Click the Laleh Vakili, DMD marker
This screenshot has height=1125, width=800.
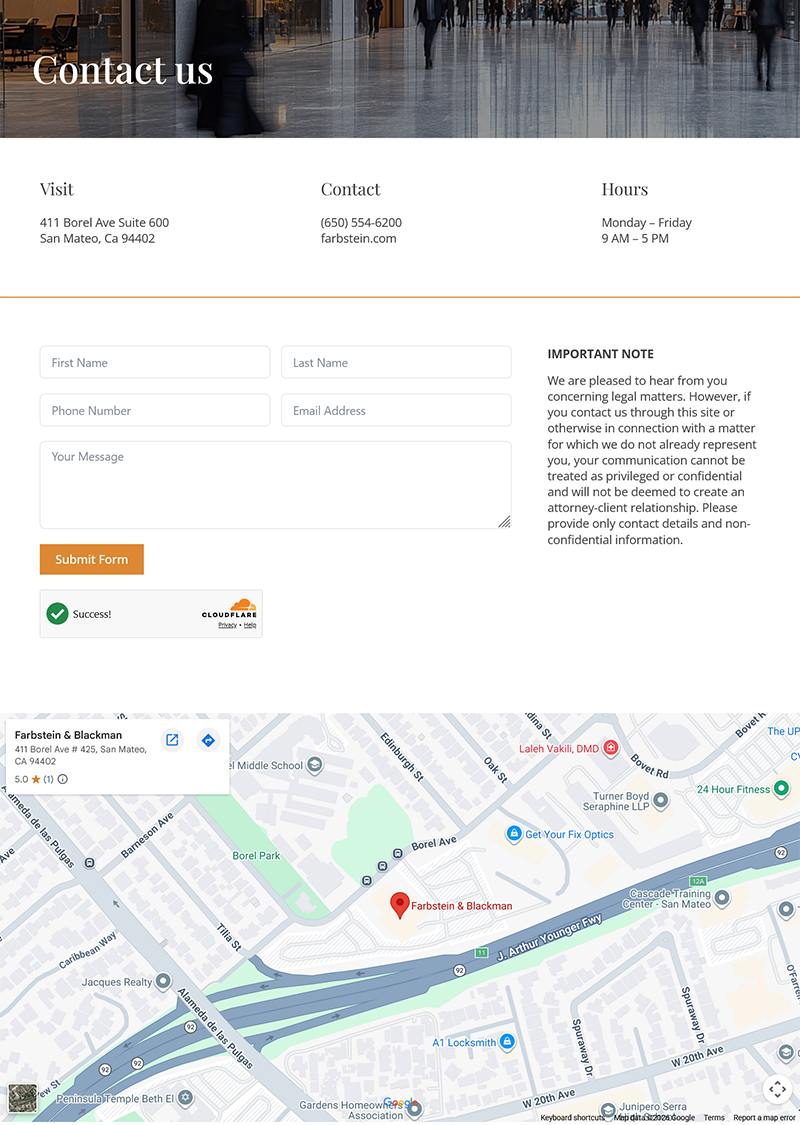(611, 748)
